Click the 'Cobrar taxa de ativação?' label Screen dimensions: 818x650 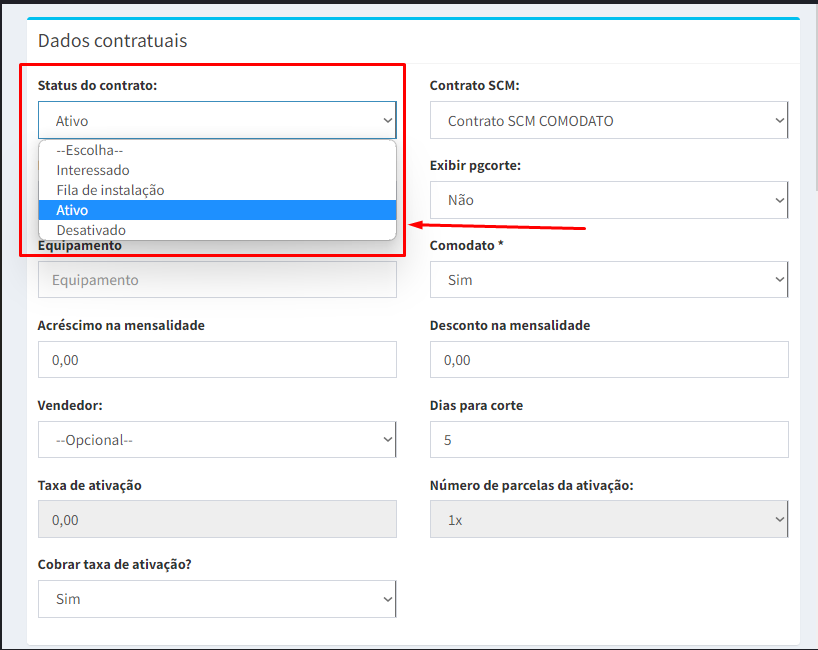pos(114,564)
